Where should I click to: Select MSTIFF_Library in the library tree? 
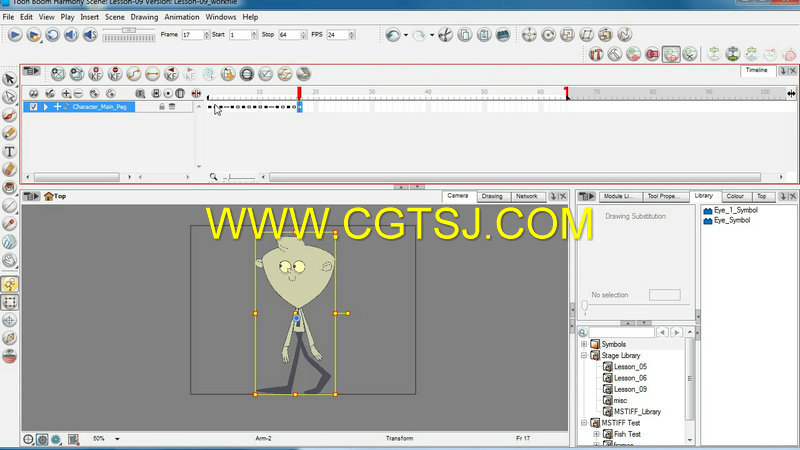tap(637, 412)
